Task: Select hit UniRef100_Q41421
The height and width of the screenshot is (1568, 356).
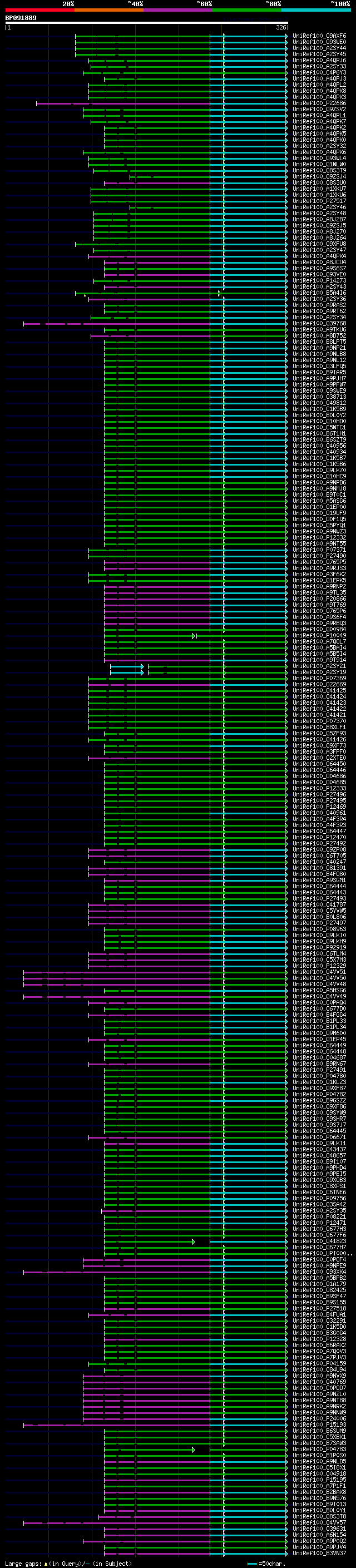Action: [x=319, y=715]
